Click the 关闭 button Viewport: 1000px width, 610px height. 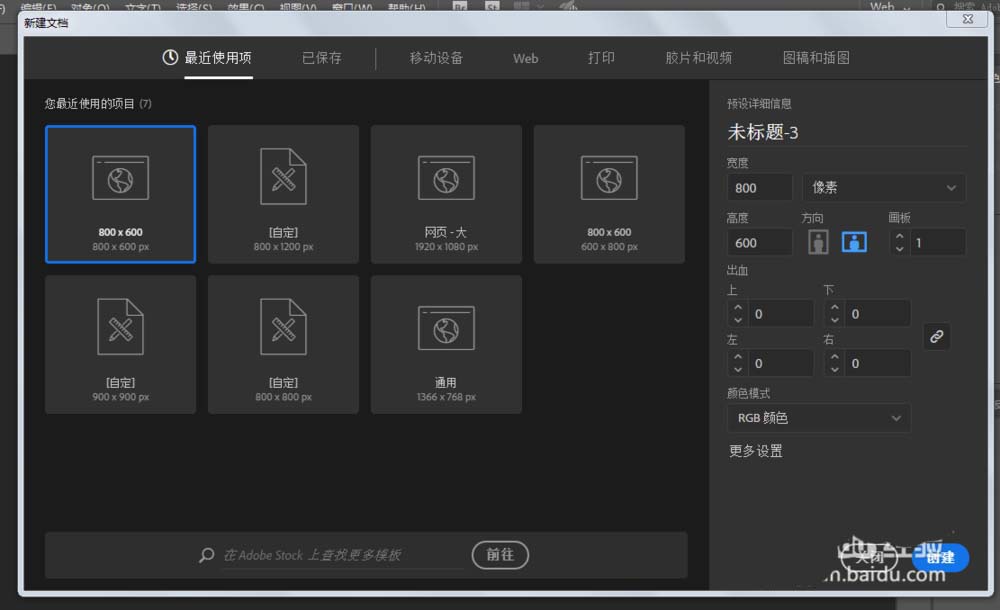tap(869, 558)
